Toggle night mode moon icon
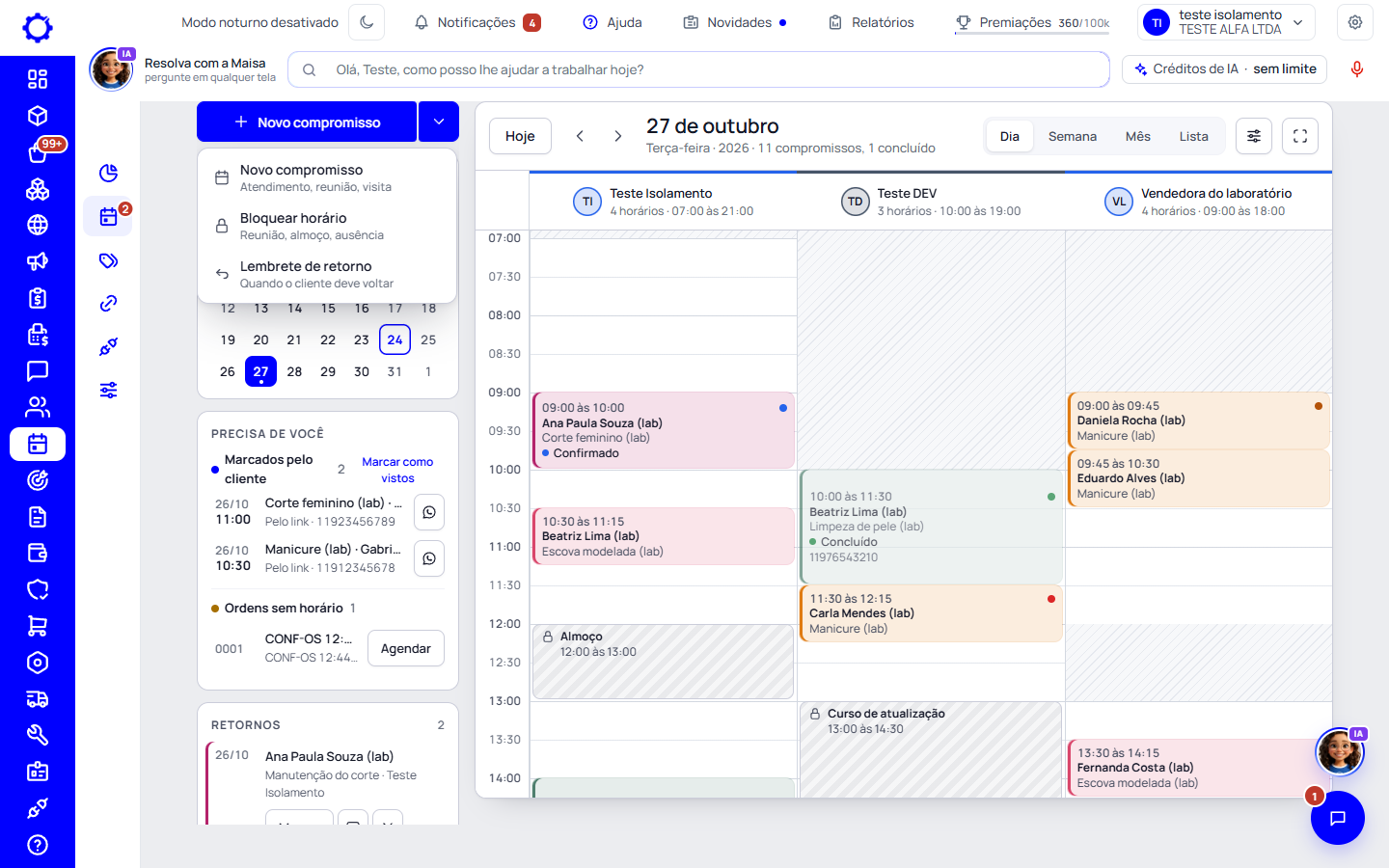This screenshot has width=1389, height=868. point(367,22)
